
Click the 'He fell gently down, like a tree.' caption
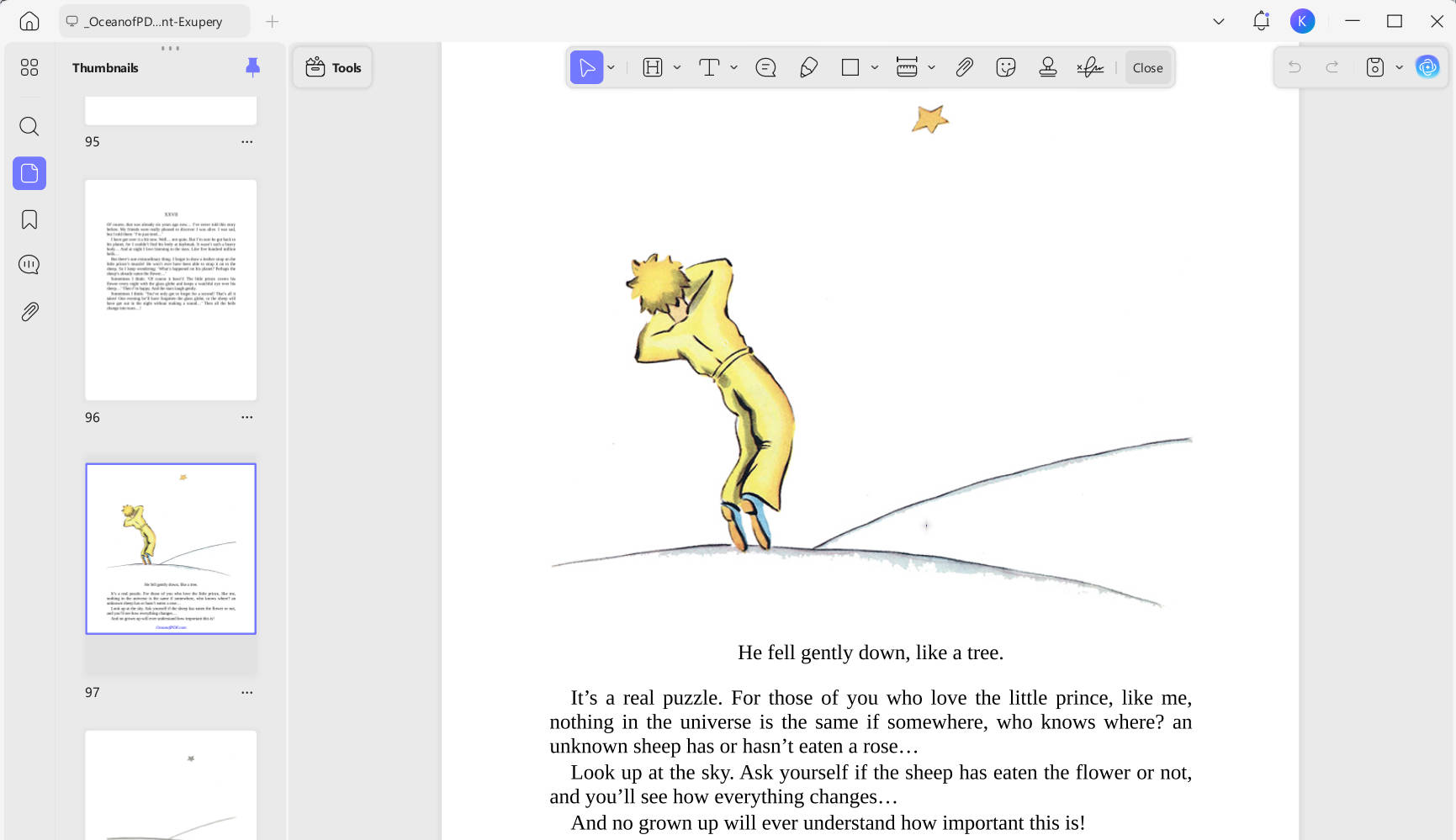tap(871, 652)
